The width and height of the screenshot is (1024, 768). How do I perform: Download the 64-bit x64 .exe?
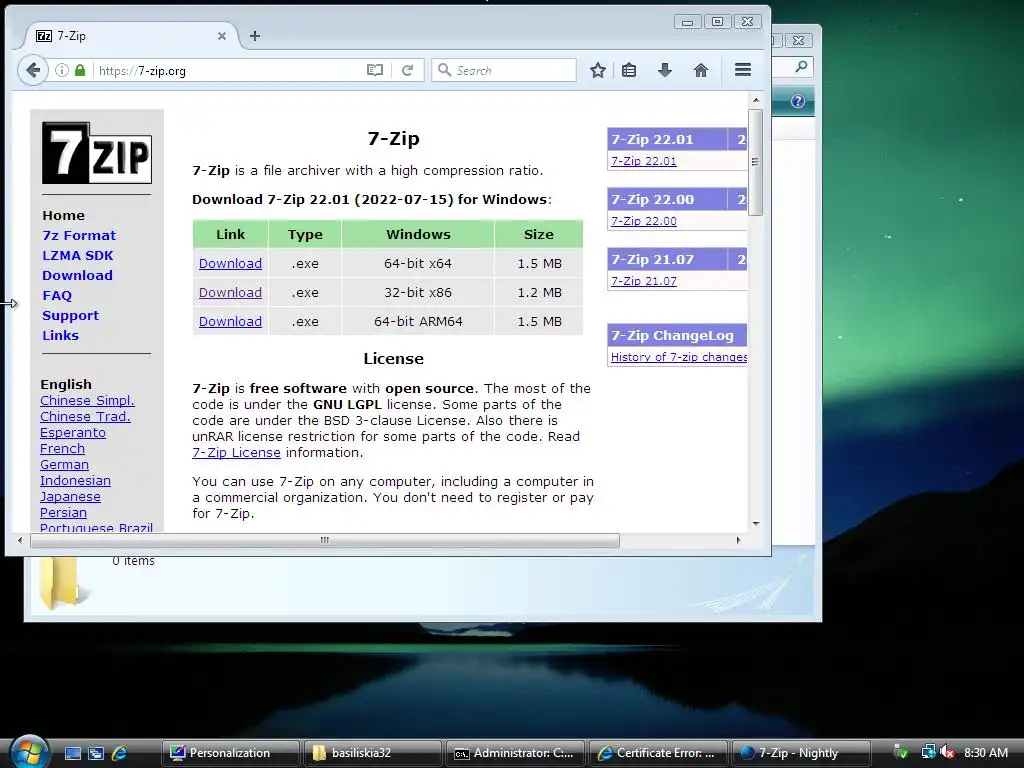230,263
